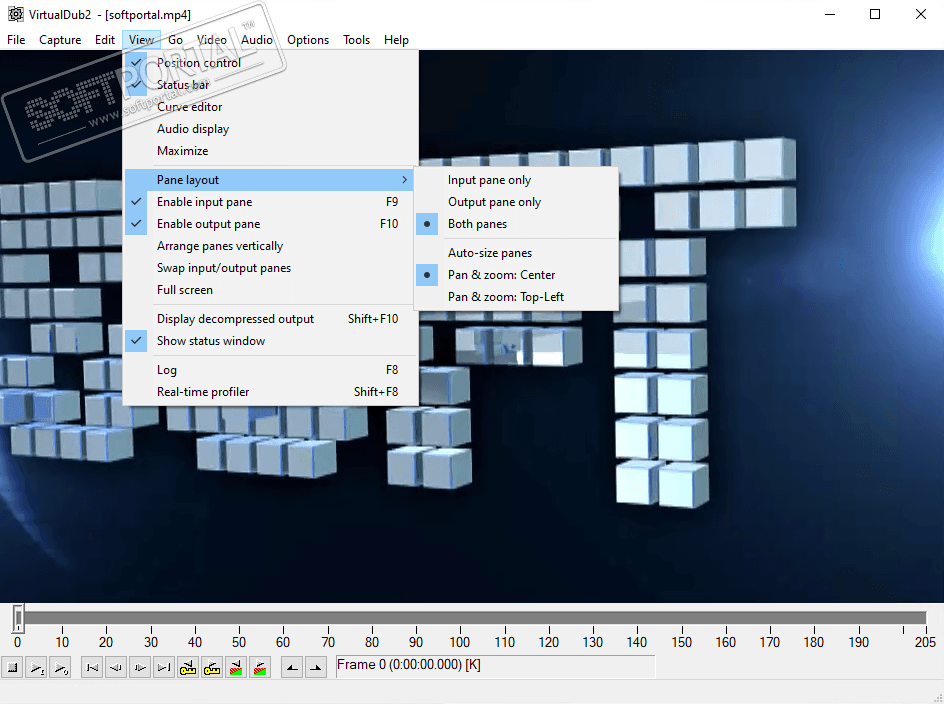
Task: Click the VirtualDub2 gear application icon
Action: point(15,14)
